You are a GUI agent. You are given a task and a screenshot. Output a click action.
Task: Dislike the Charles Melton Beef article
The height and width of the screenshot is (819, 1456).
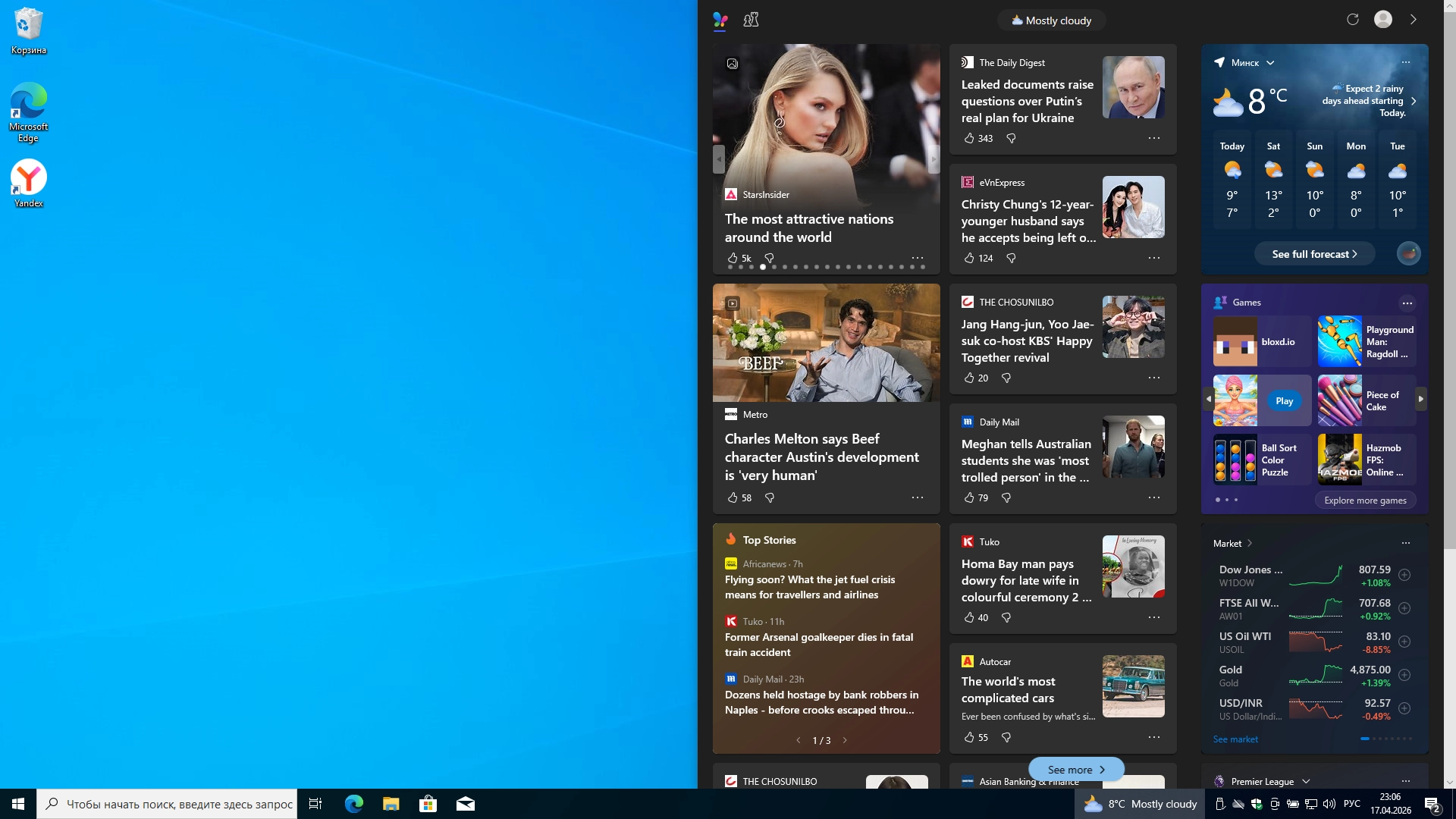[x=770, y=497]
